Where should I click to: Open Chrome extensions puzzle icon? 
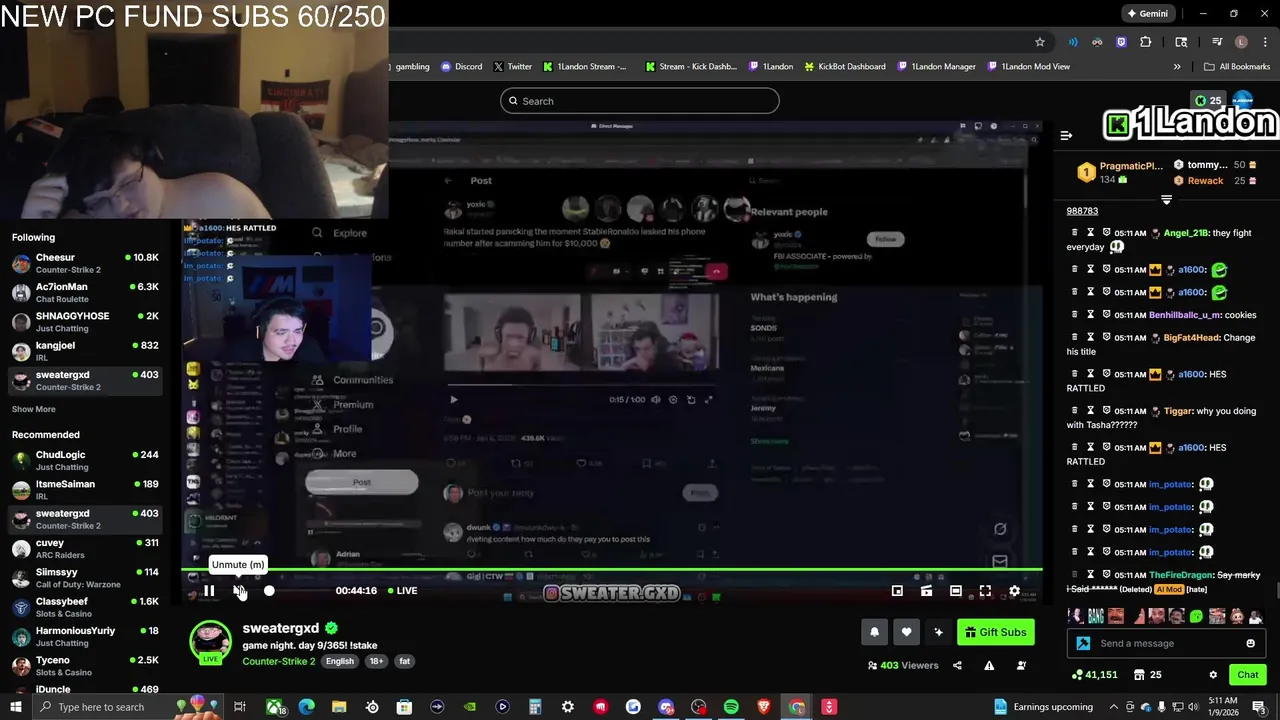click(x=1146, y=42)
